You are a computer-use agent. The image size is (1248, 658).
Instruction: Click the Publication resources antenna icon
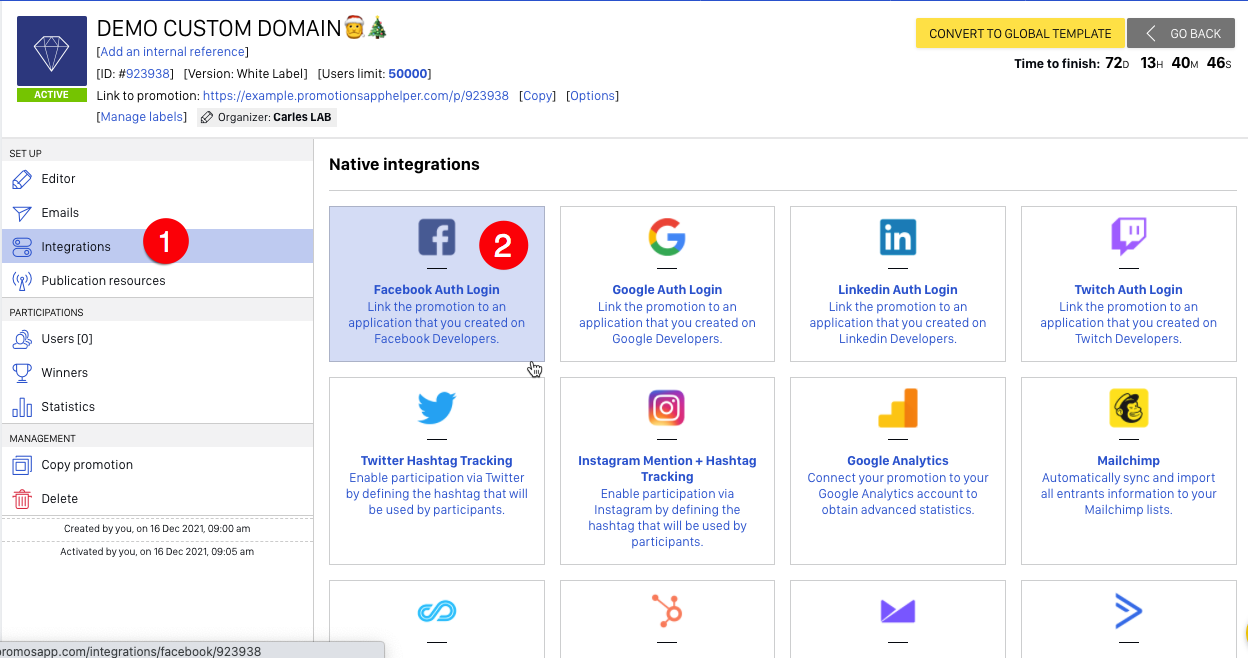[22, 281]
